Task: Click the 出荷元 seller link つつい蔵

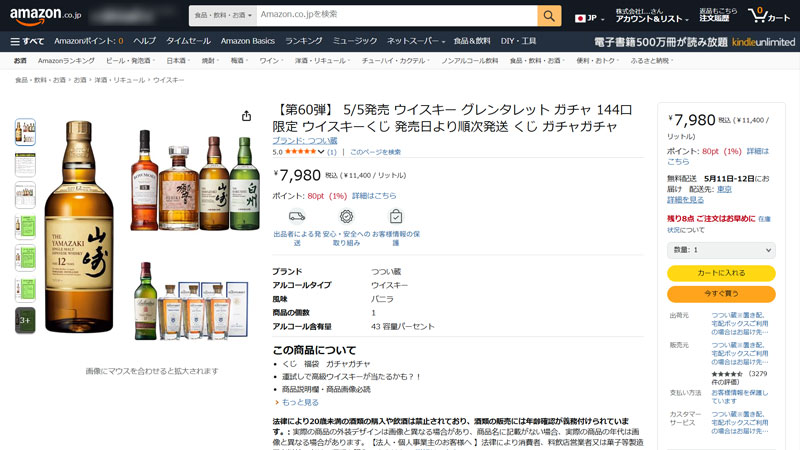Action: tap(740, 323)
